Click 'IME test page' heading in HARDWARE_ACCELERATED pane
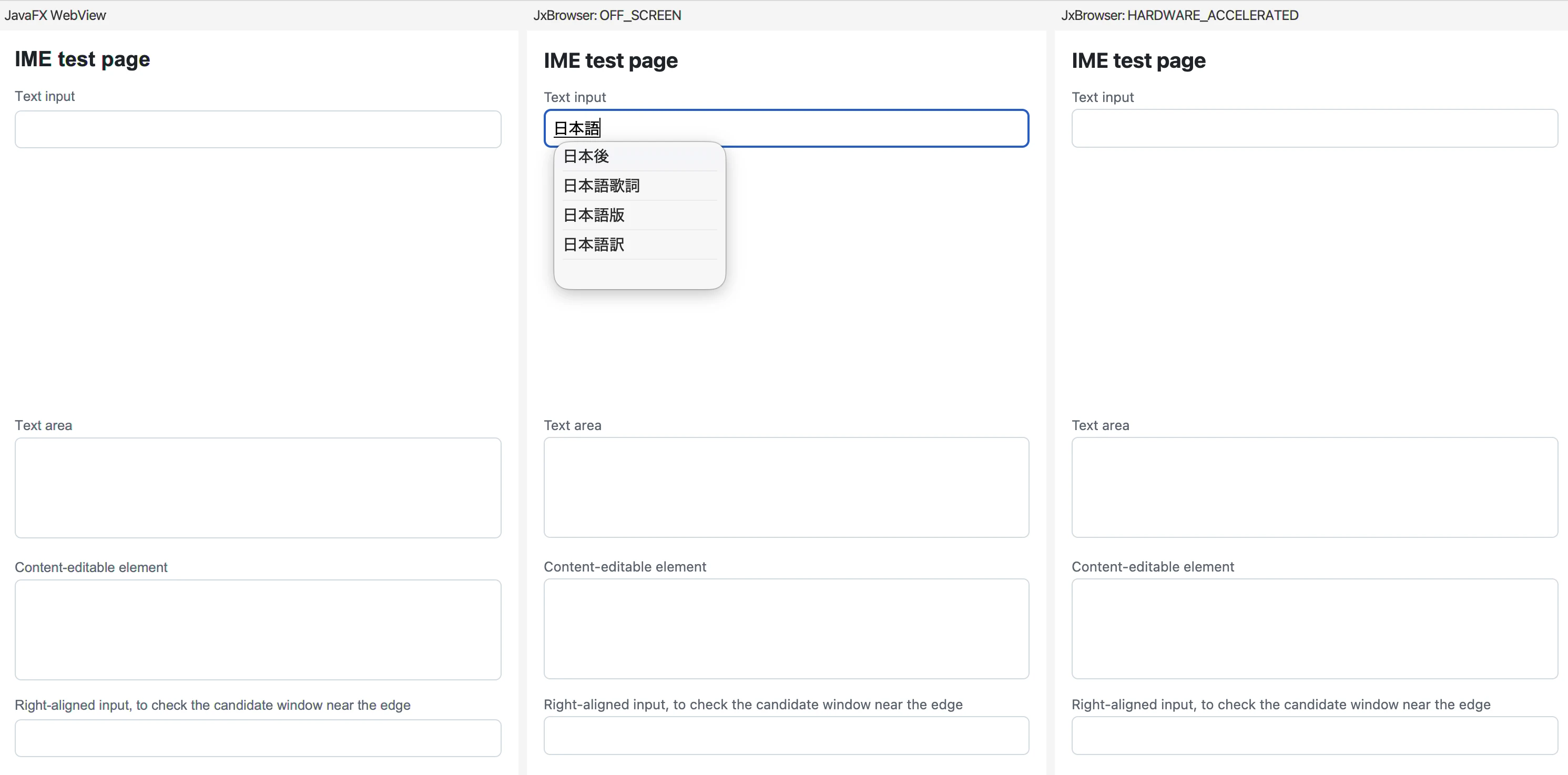Screen dimensions: 1568x775 point(1138,61)
